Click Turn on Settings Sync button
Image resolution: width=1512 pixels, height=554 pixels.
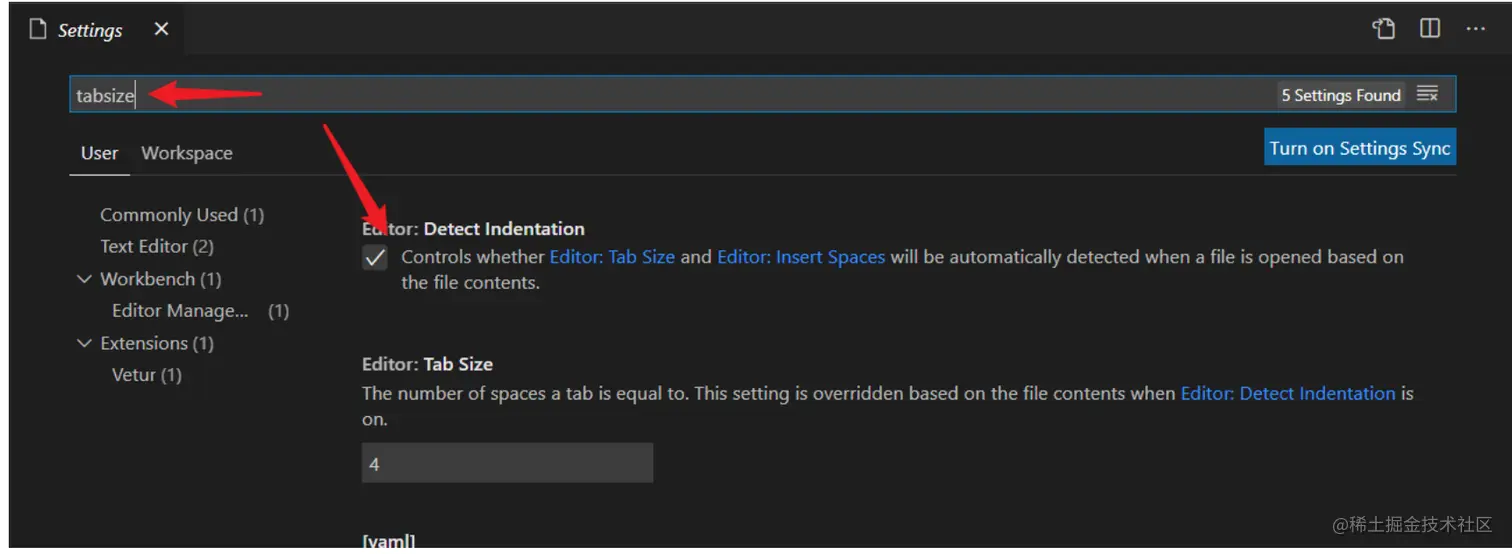(1360, 148)
